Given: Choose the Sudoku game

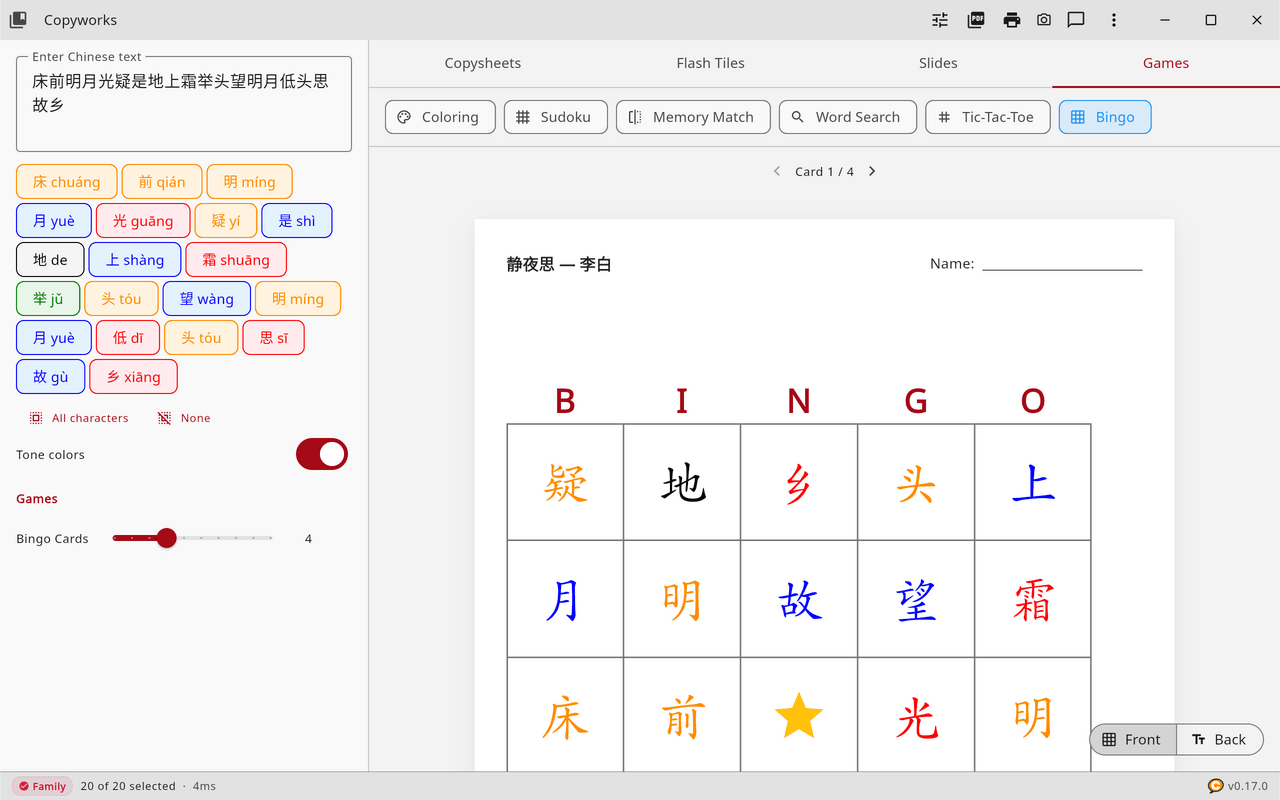Looking at the screenshot, I should 555,117.
